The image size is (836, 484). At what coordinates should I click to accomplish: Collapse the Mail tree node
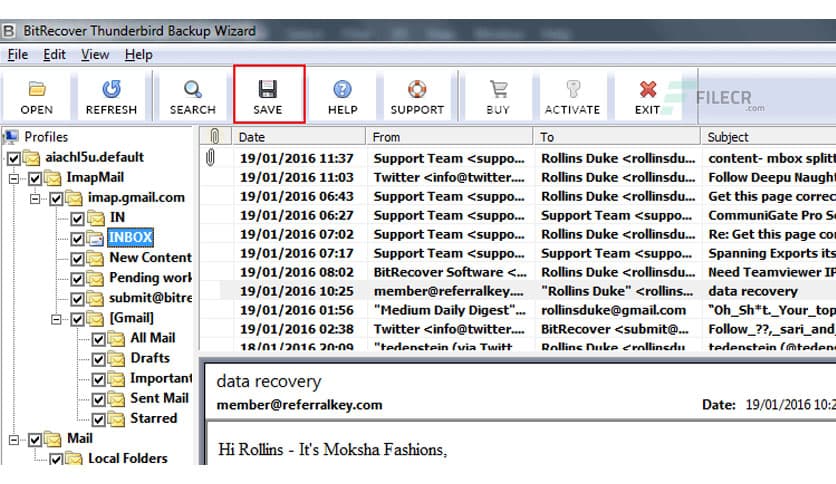click(x=14, y=440)
